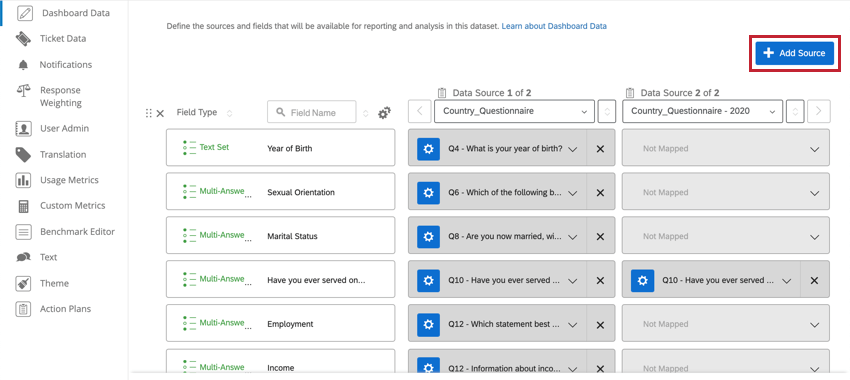Expand Q10 dropdown in Data Source 1
This screenshot has width=850, height=380.
572,281
